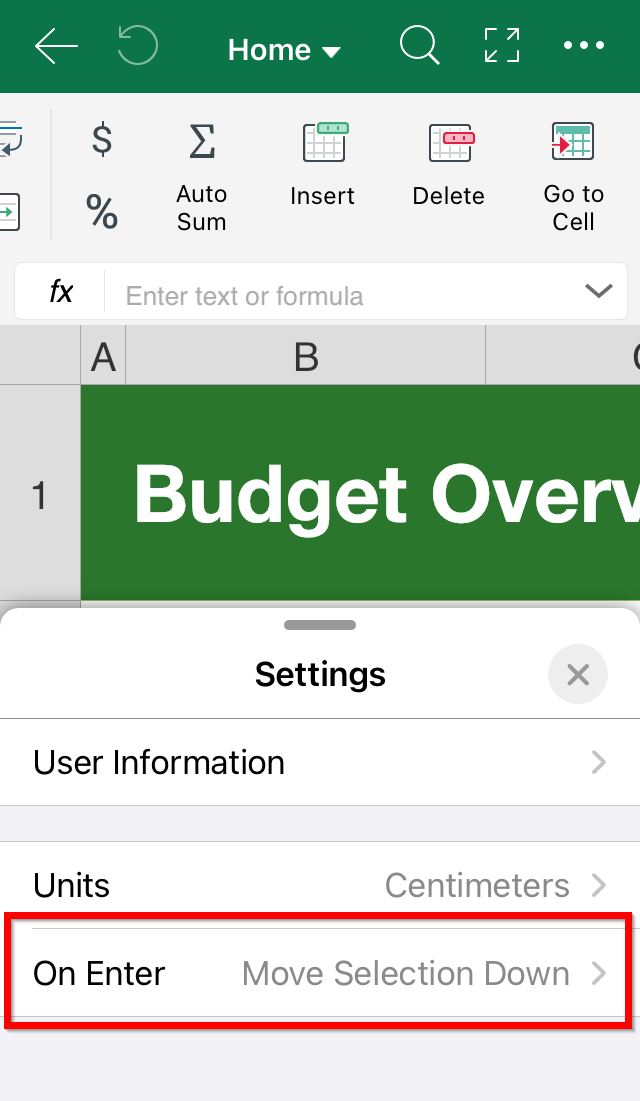Select the Delete cells icon
The width and height of the screenshot is (640, 1101).
click(451, 142)
